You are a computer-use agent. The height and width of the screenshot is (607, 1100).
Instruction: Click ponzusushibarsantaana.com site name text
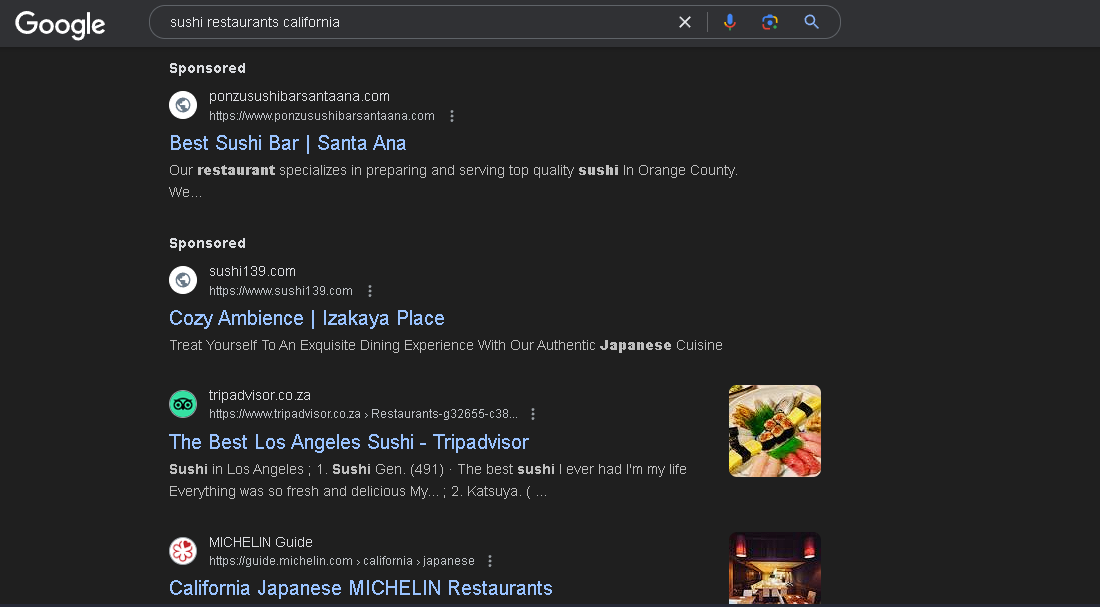[299, 96]
